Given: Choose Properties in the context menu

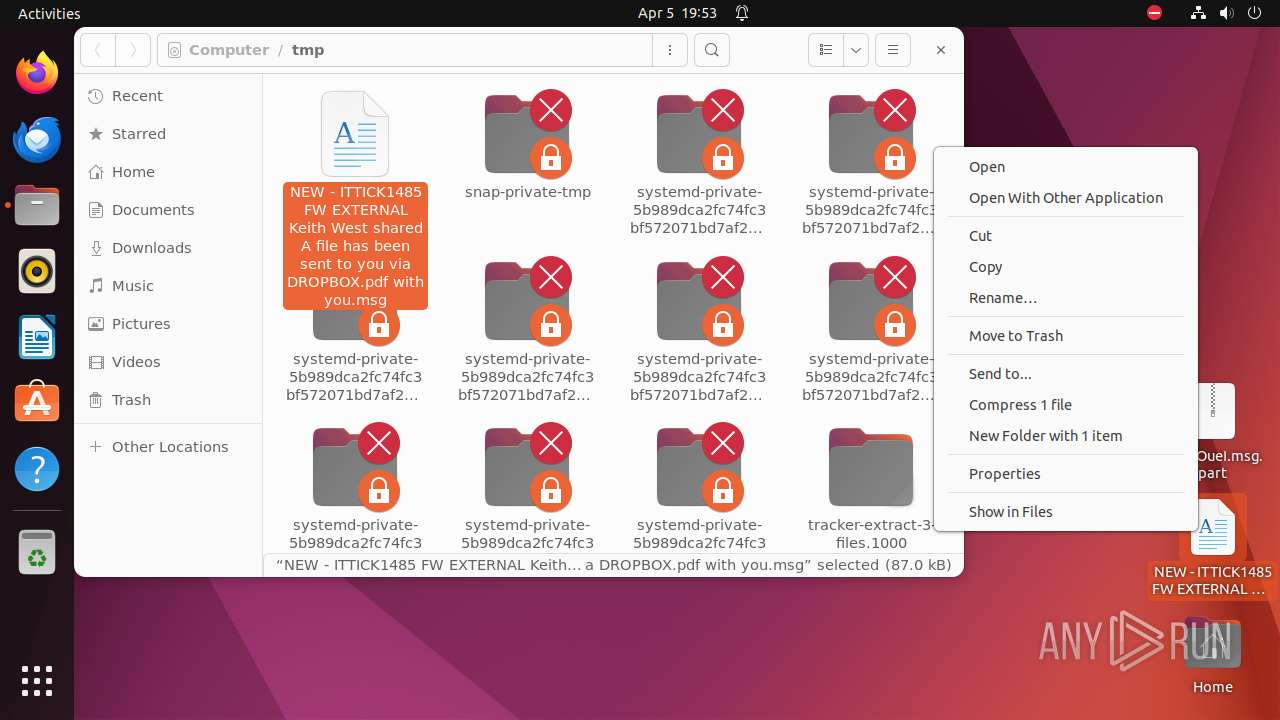Looking at the screenshot, I should pos(1066,474).
